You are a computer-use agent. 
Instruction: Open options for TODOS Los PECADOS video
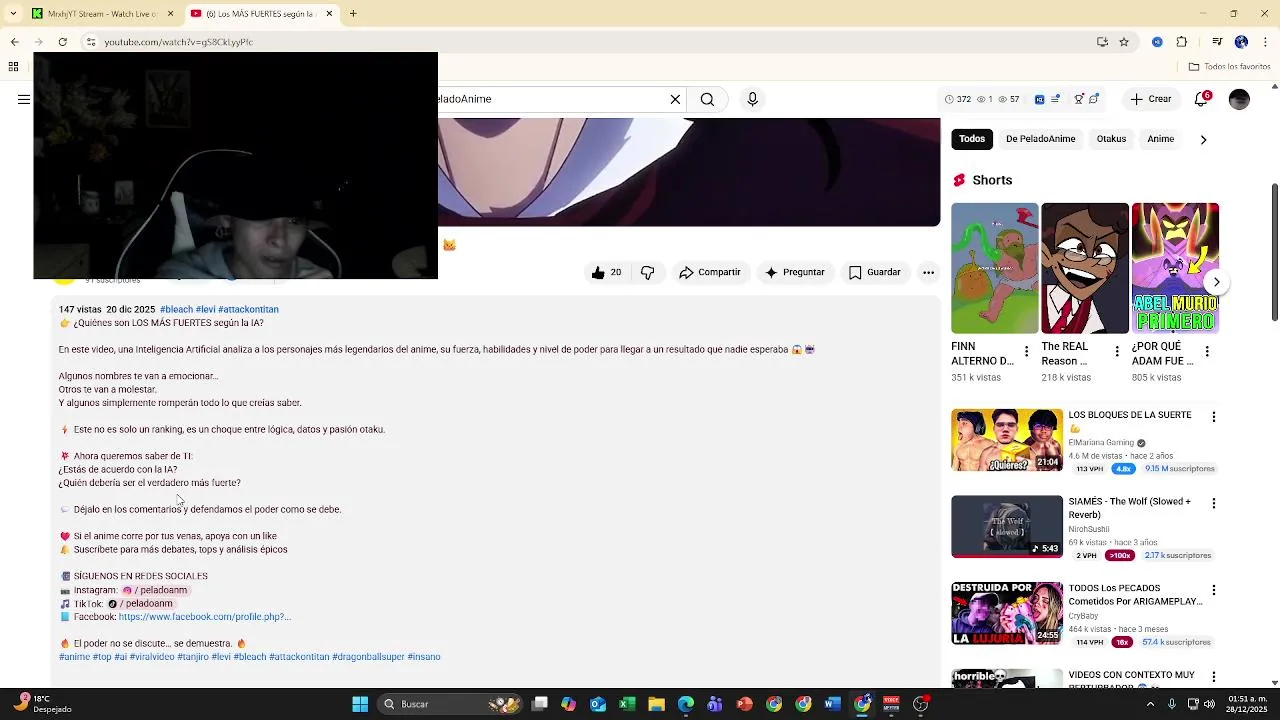pyautogui.click(x=1214, y=591)
